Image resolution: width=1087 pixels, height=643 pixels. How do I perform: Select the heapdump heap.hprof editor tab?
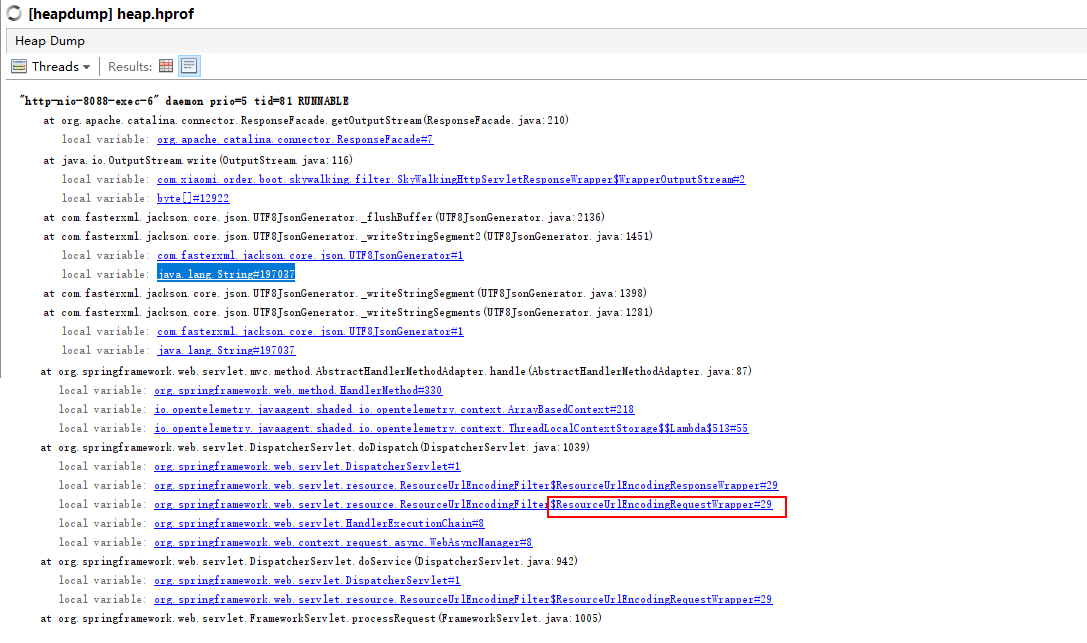[x=110, y=13]
